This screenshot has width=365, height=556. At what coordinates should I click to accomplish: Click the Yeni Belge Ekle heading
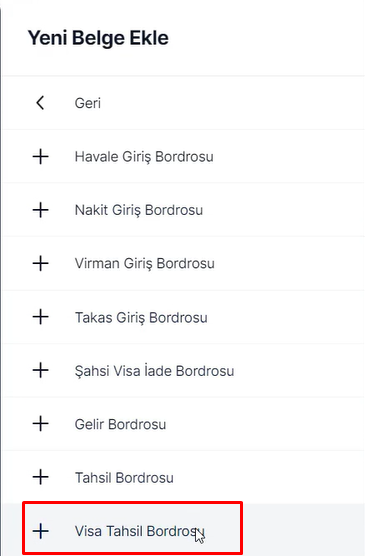click(98, 38)
